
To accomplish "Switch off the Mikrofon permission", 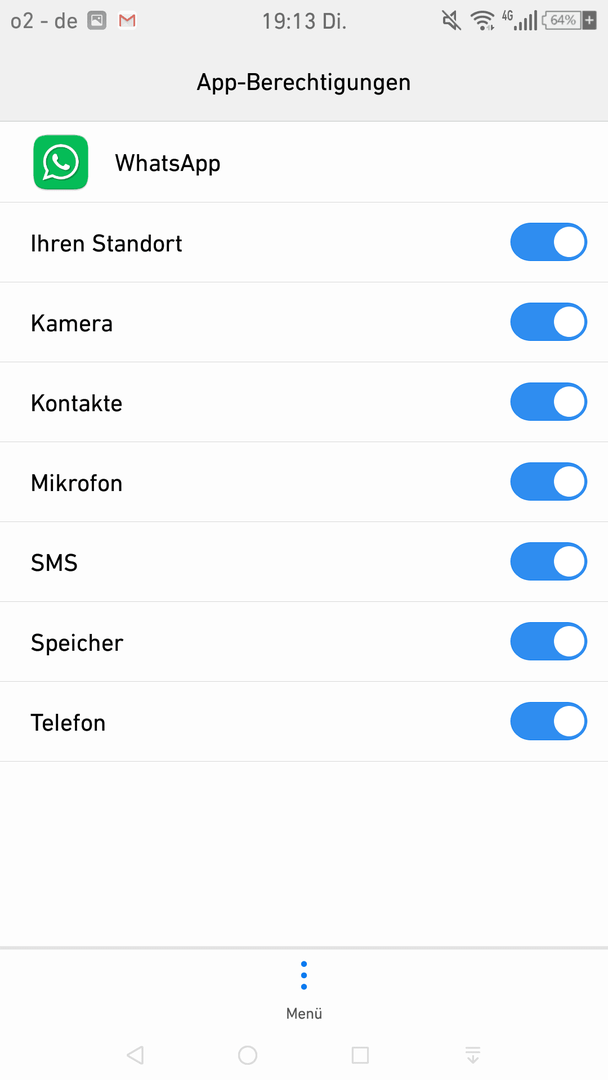I will 548,482.
